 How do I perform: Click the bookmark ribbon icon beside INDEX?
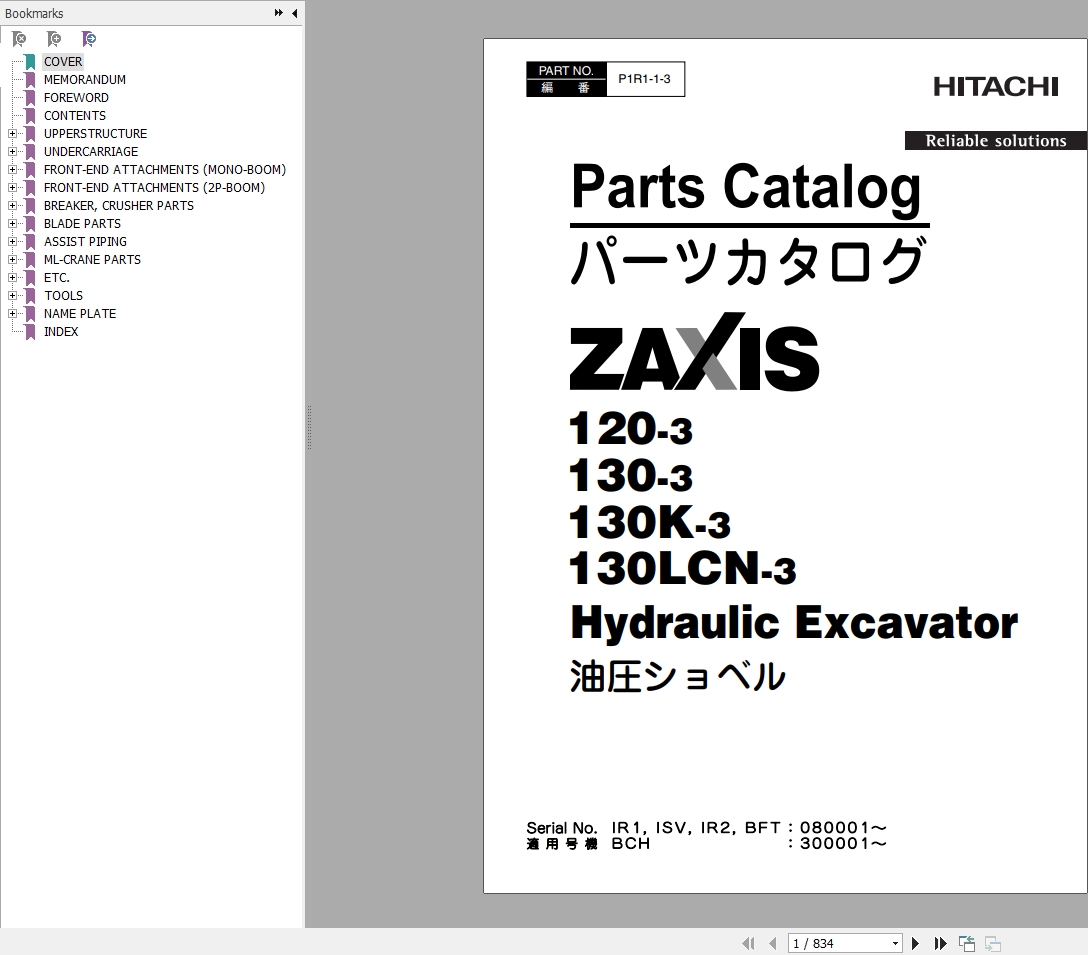click(31, 332)
